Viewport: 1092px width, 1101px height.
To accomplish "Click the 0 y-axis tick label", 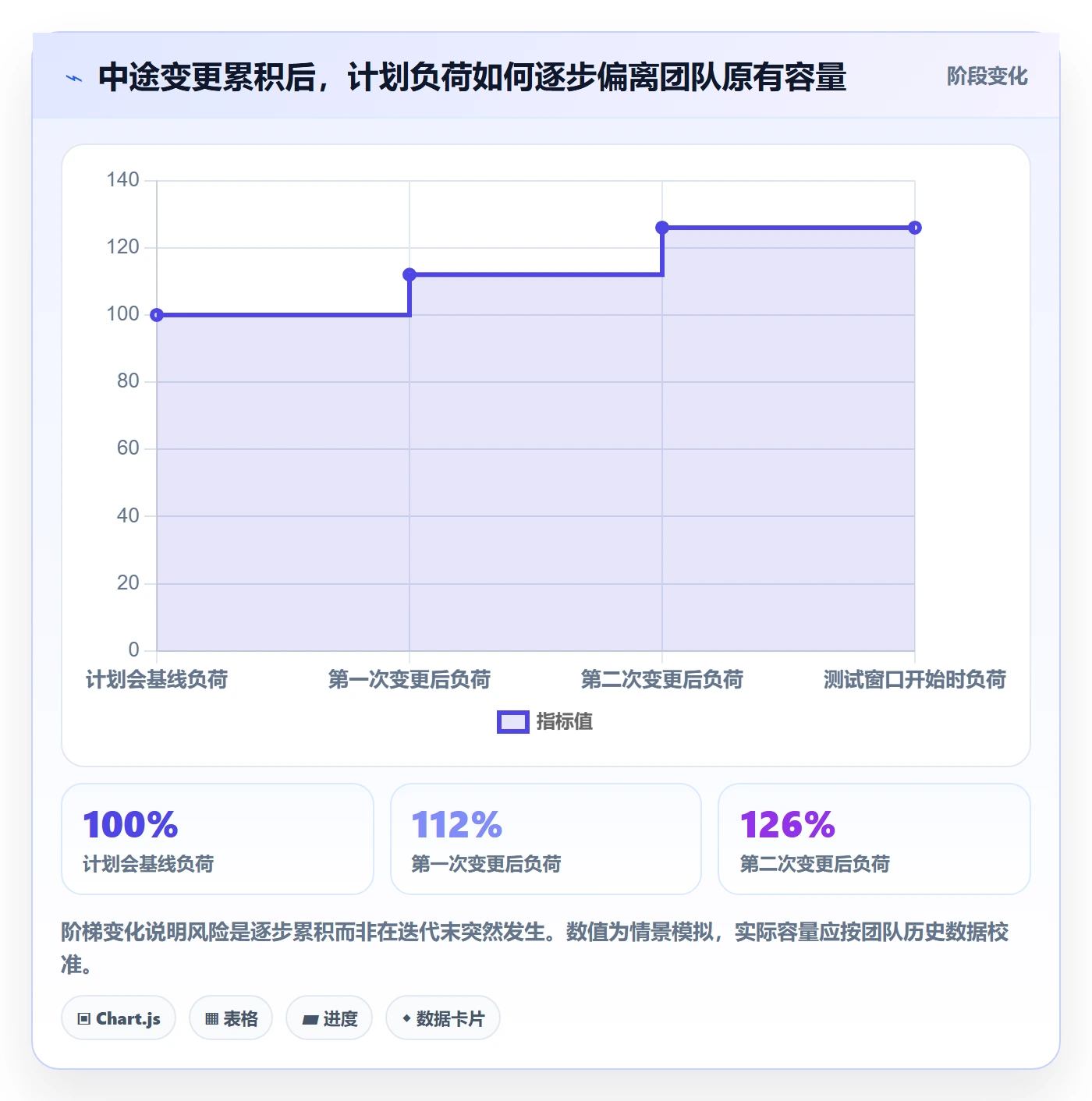I will 133,650.
